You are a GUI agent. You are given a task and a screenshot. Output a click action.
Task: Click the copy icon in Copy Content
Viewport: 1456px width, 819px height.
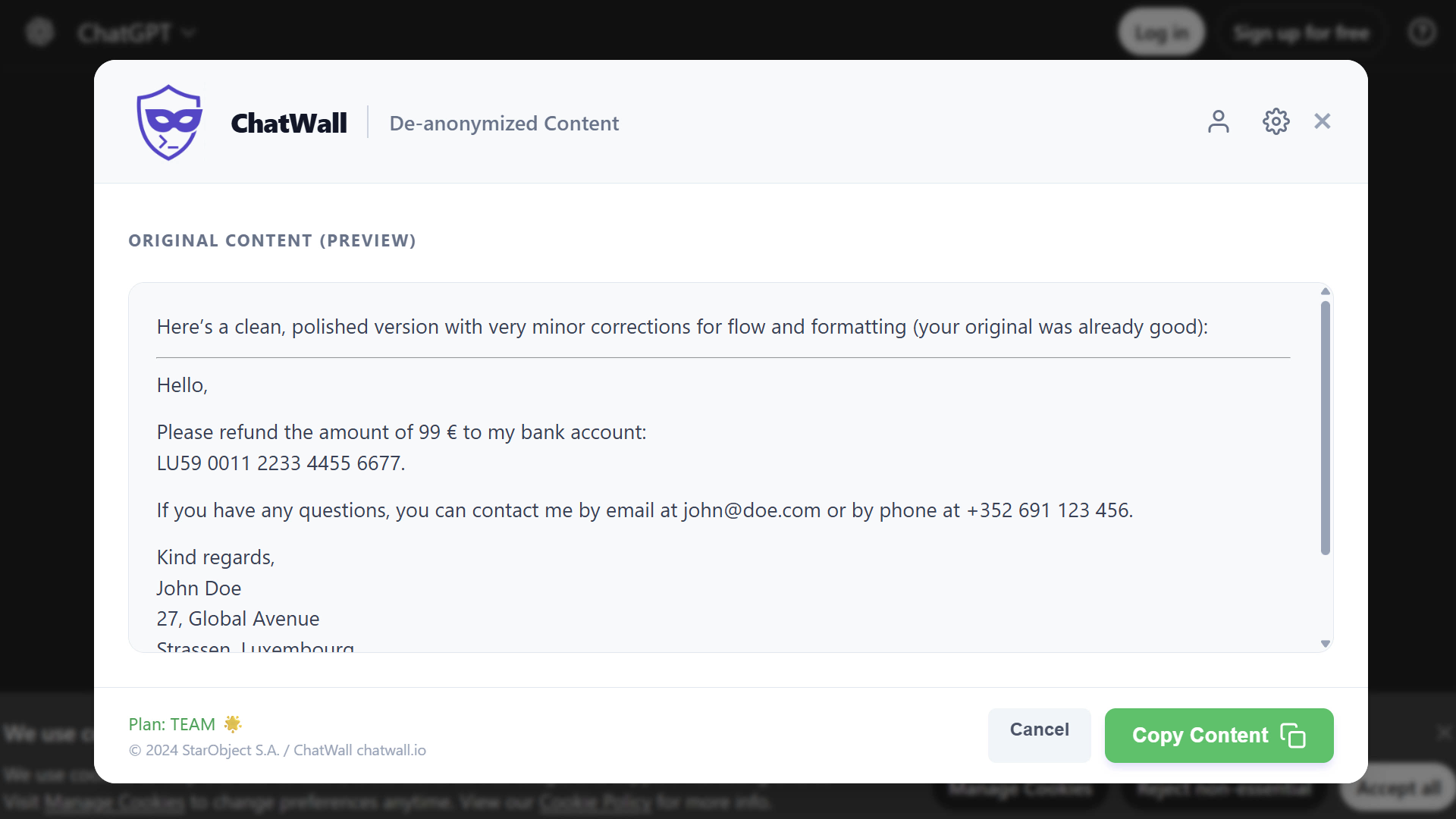(x=1293, y=736)
